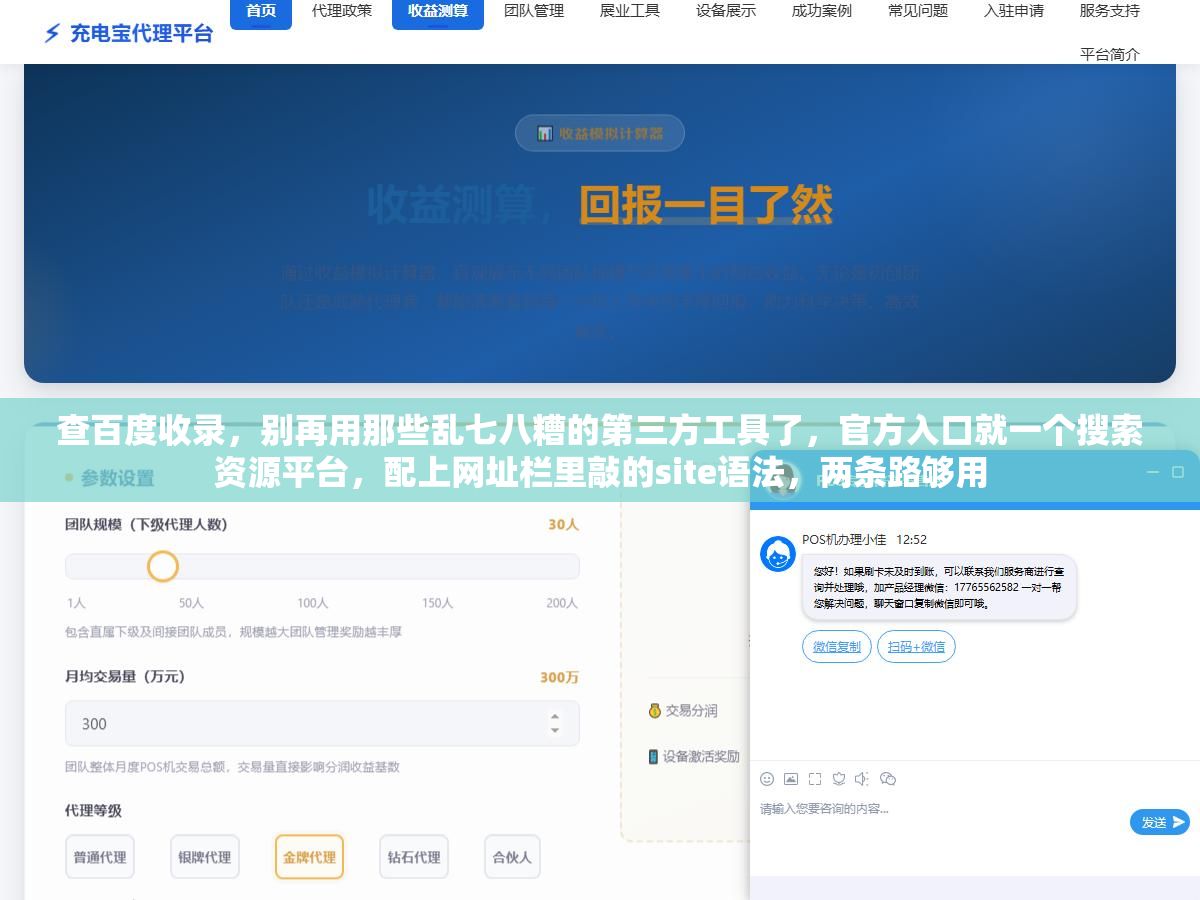
Task: Increase 月均交易量 with the up arrow
Action: point(555,716)
